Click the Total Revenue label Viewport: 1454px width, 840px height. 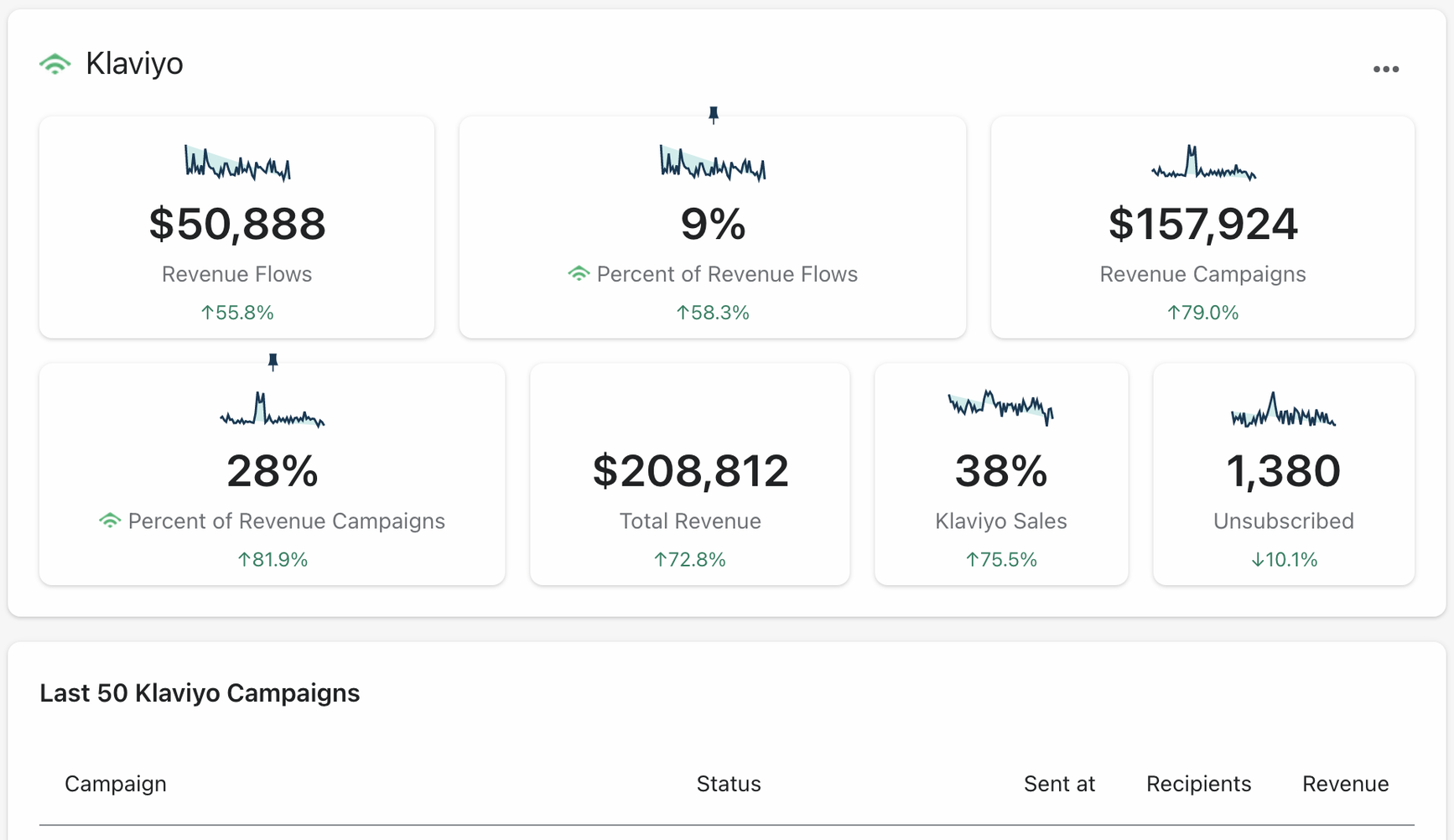[690, 521]
